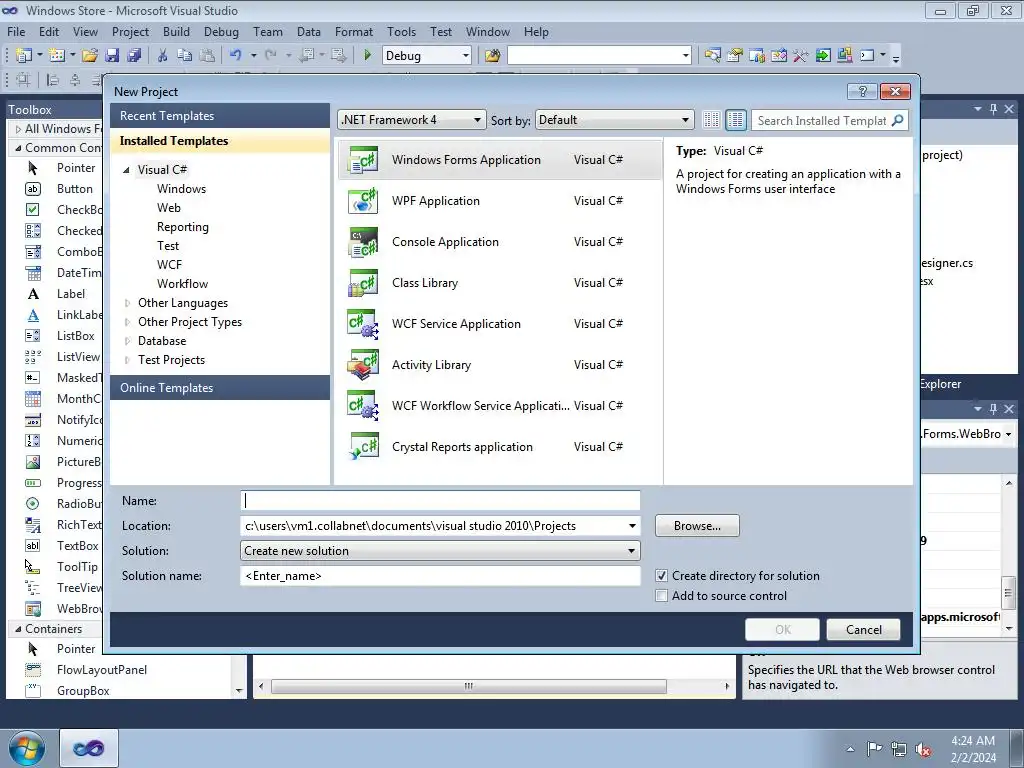The image size is (1024, 768).
Task: Pick the Console Application template icon
Action: (x=363, y=242)
